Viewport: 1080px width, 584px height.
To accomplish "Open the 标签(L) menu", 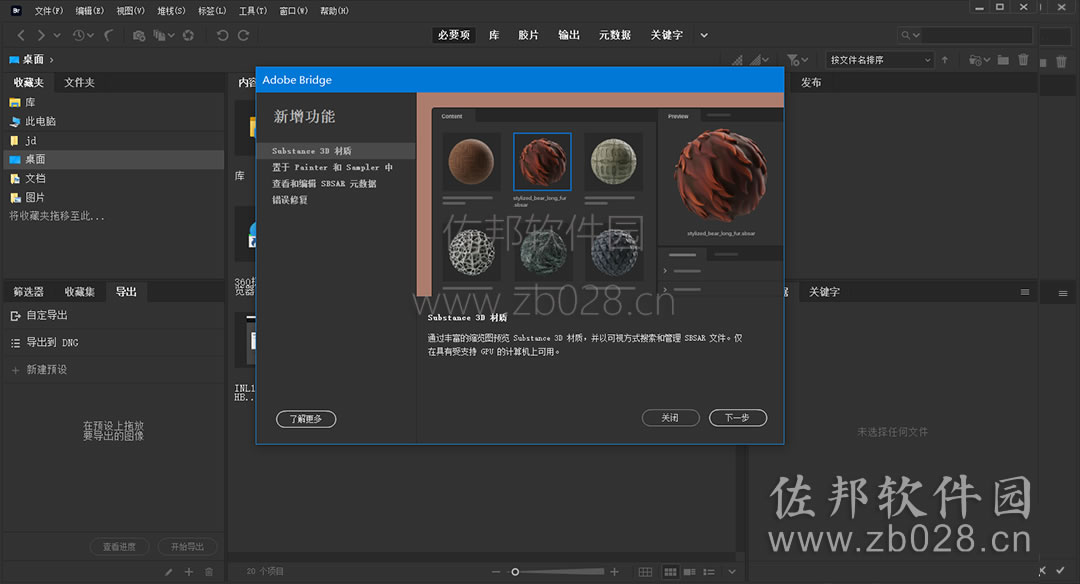I will click(211, 10).
